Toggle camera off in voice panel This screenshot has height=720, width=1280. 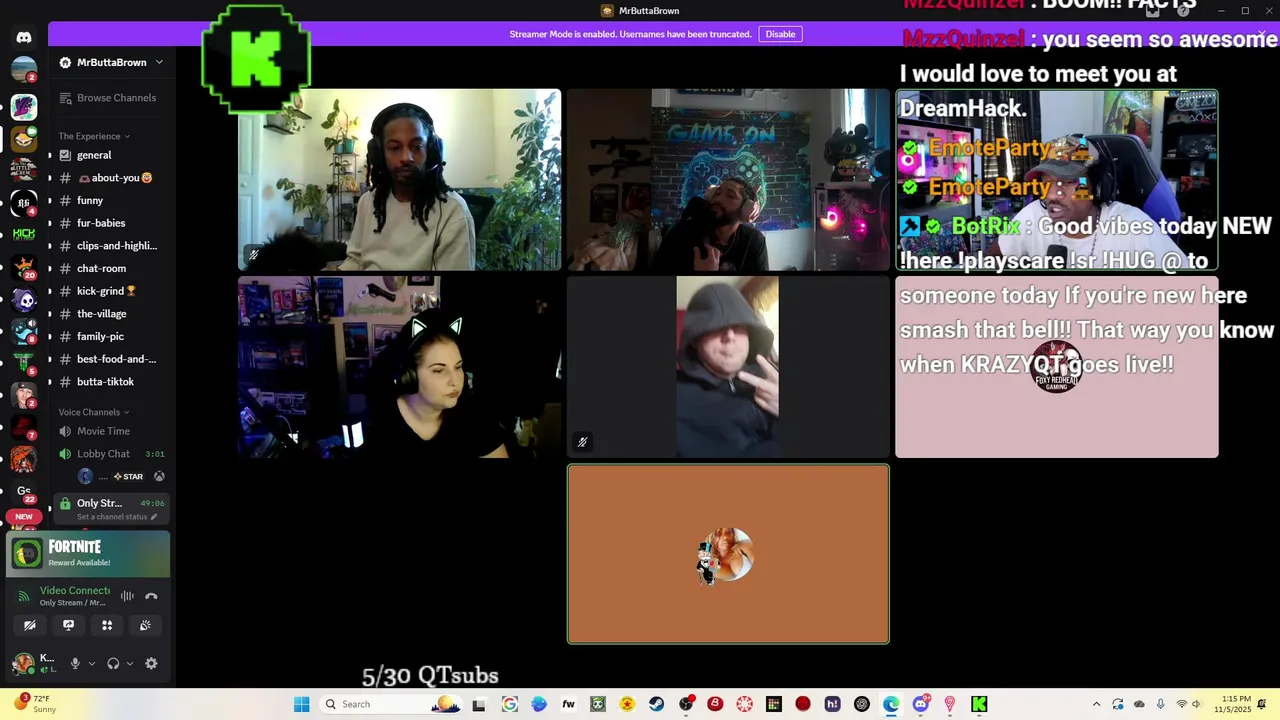click(x=30, y=625)
